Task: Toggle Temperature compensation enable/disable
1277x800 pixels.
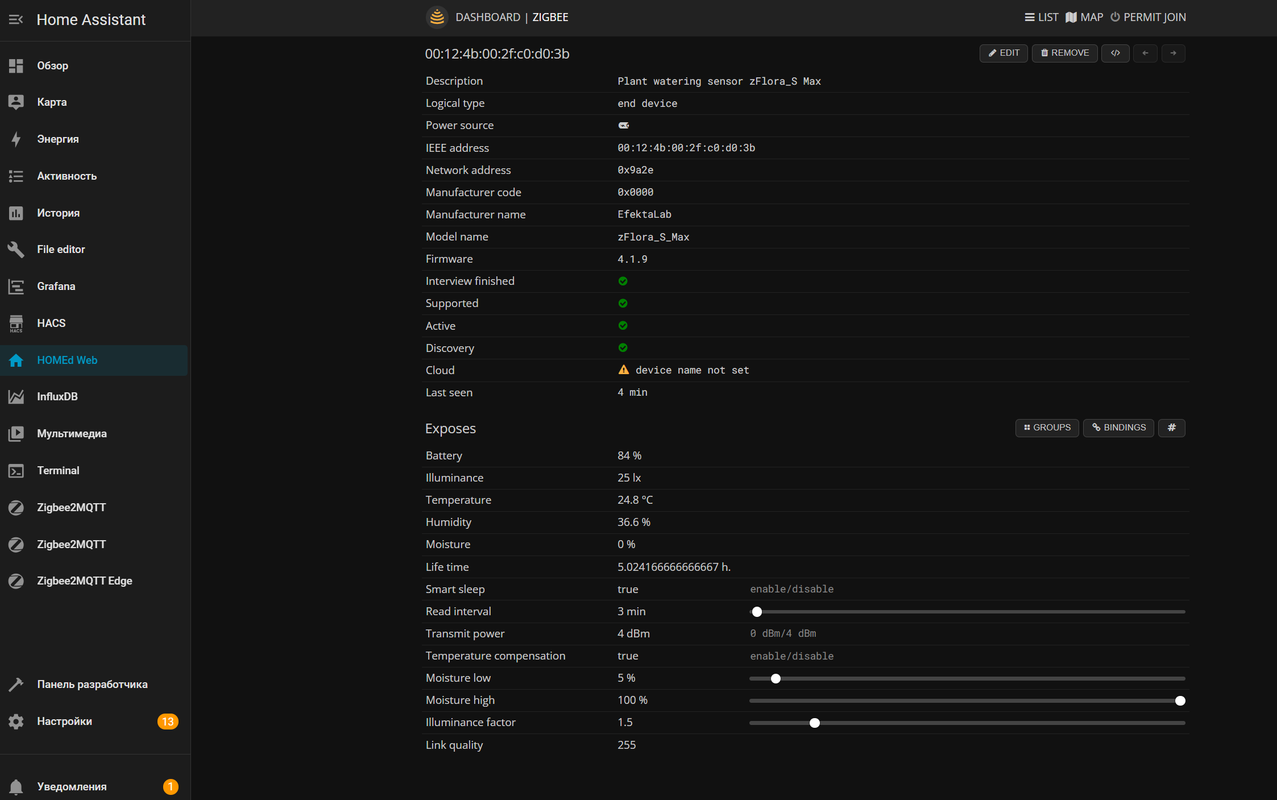Action: pyautogui.click(x=791, y=656)
